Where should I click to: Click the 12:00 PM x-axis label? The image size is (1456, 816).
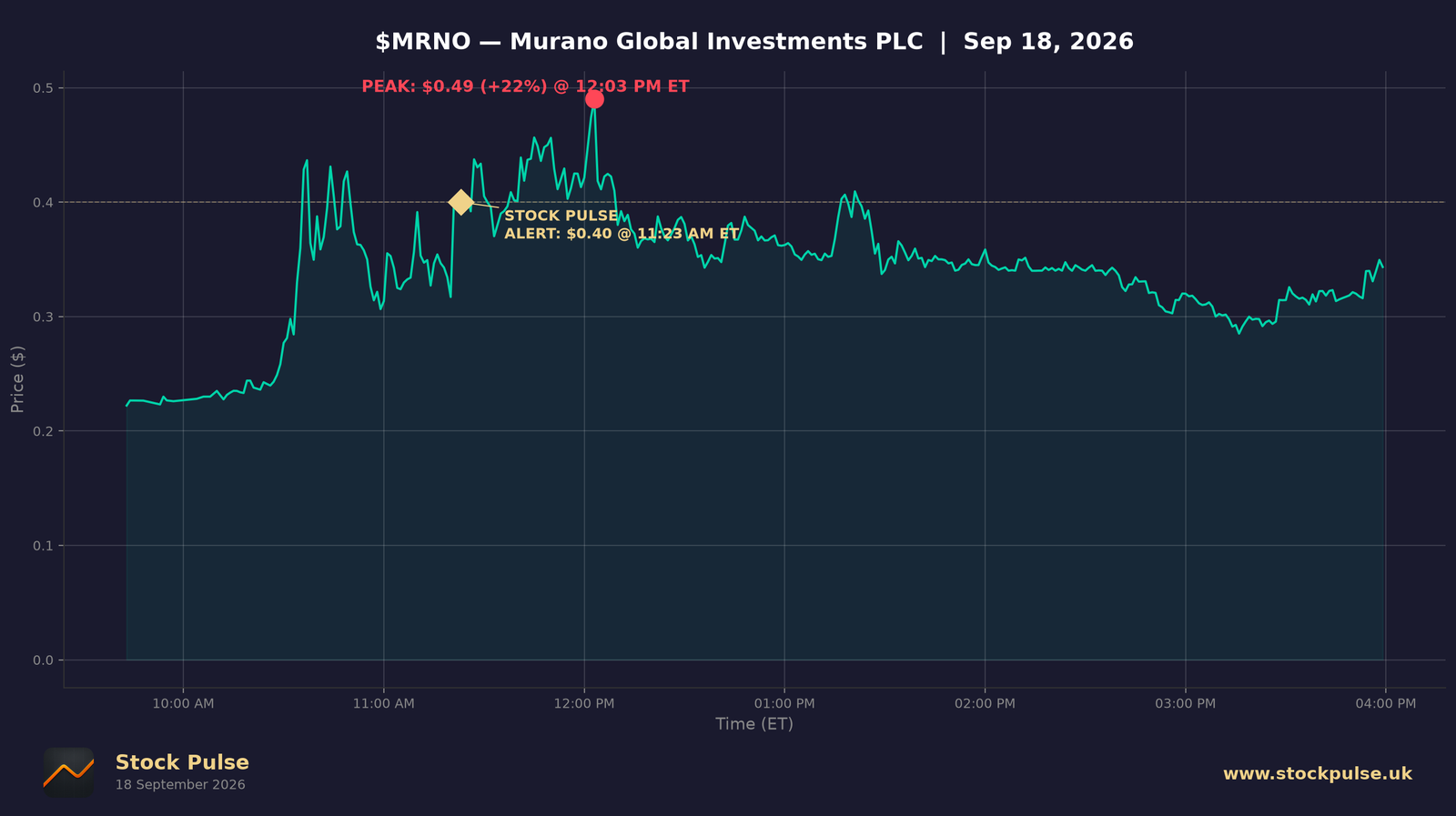coord(583,703)
